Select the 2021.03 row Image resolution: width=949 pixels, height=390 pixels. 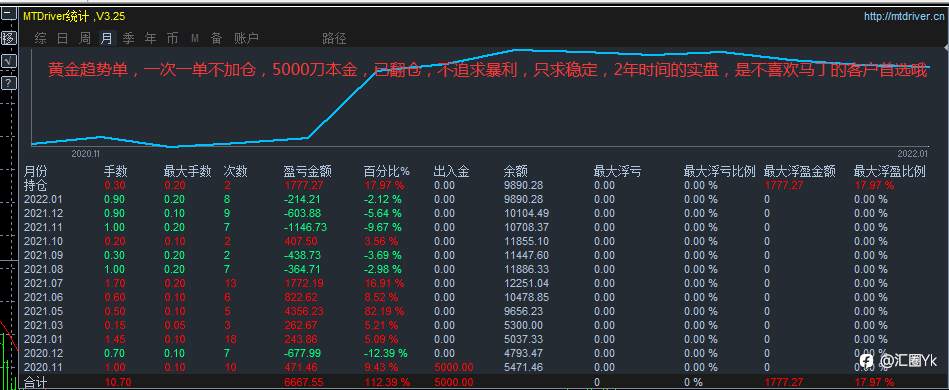click(474, 325)
